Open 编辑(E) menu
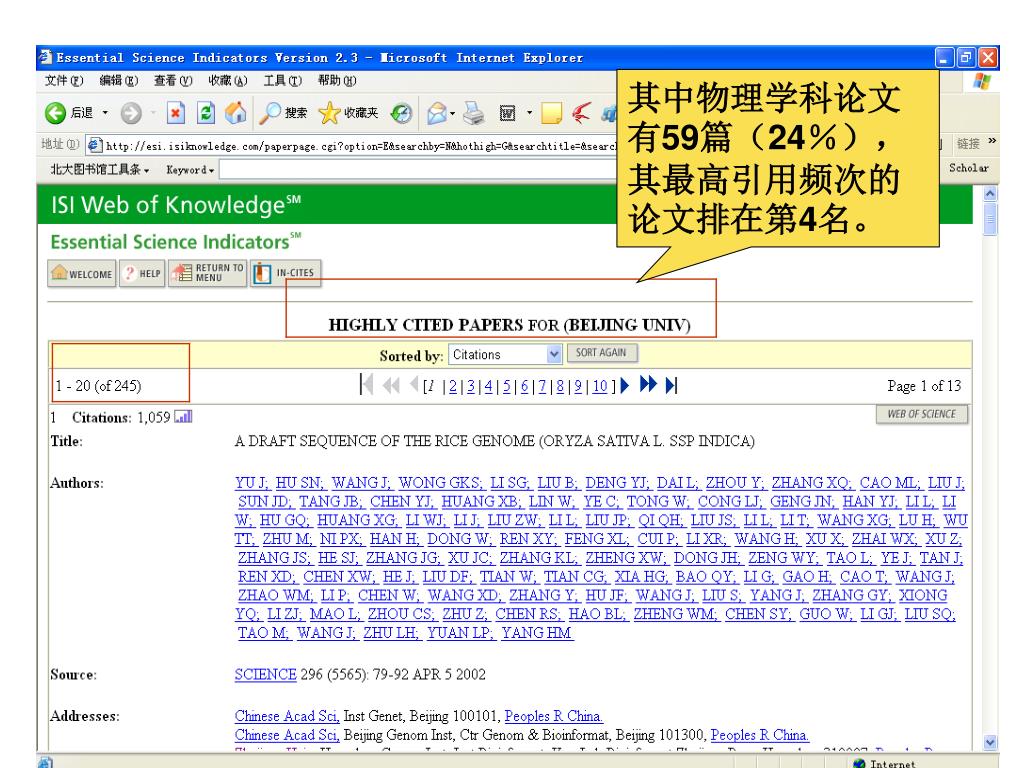Image resolution: width=1024 pixels, height=768 pixels. point(118,80)
